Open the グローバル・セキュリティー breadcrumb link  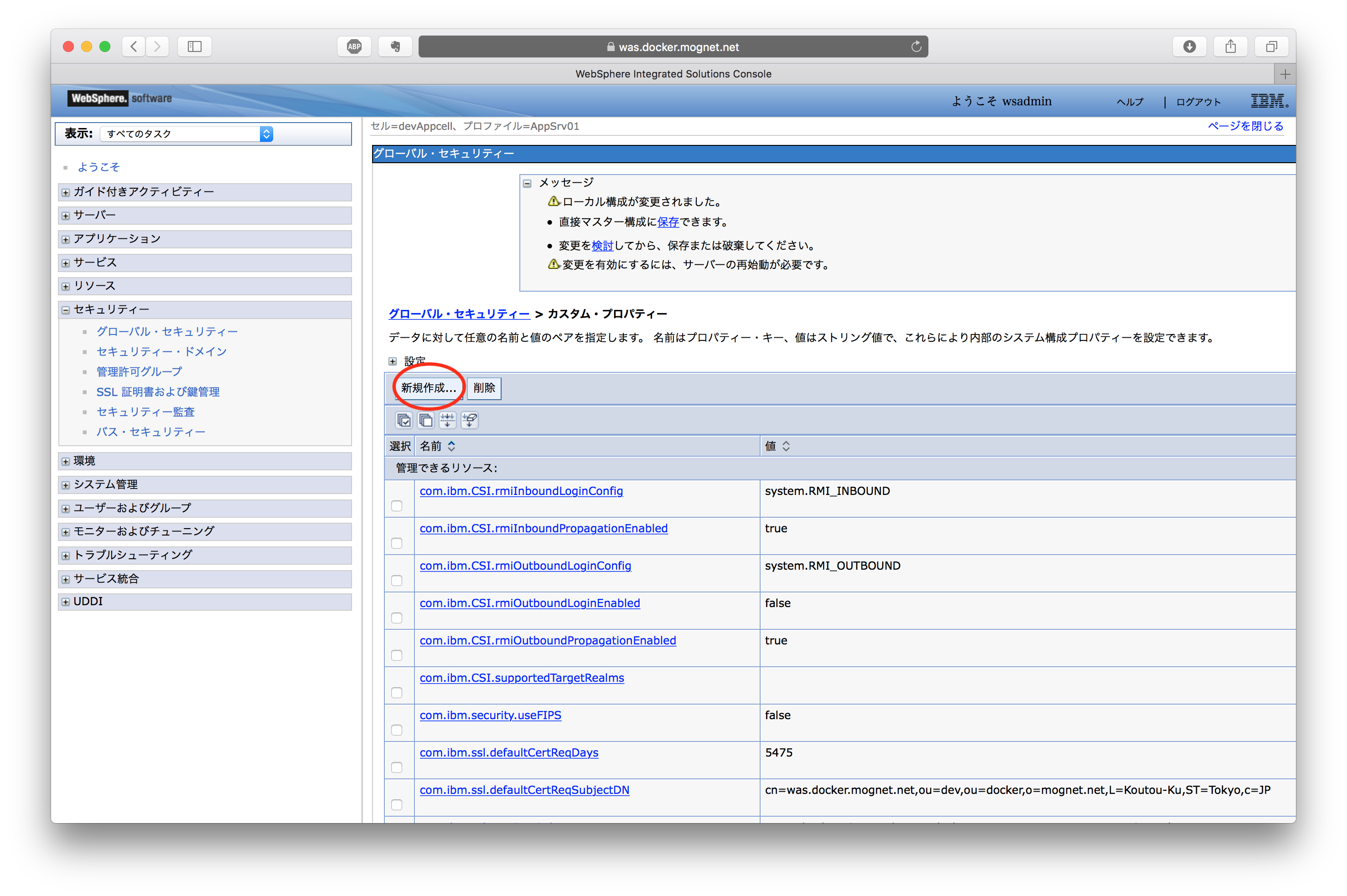[458, 314]
